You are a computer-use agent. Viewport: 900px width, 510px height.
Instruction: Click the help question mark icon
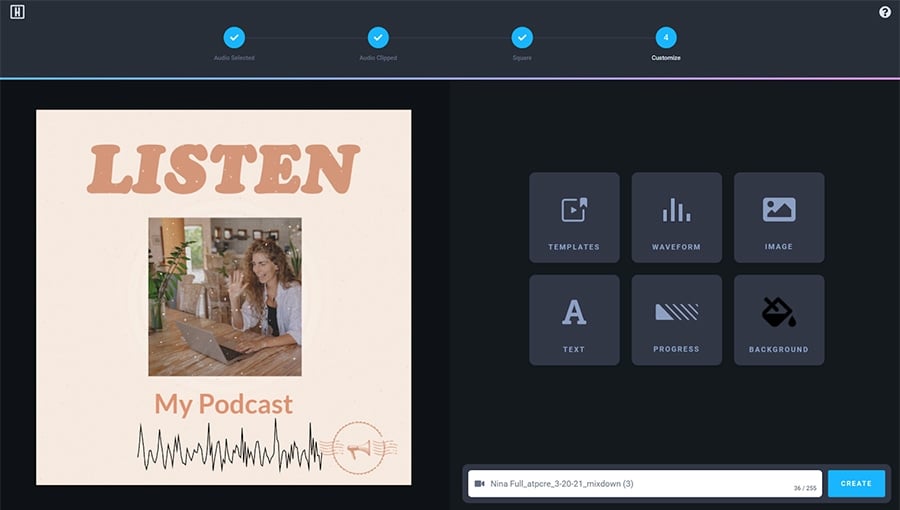pyautogui.click(x=884, y=12)
